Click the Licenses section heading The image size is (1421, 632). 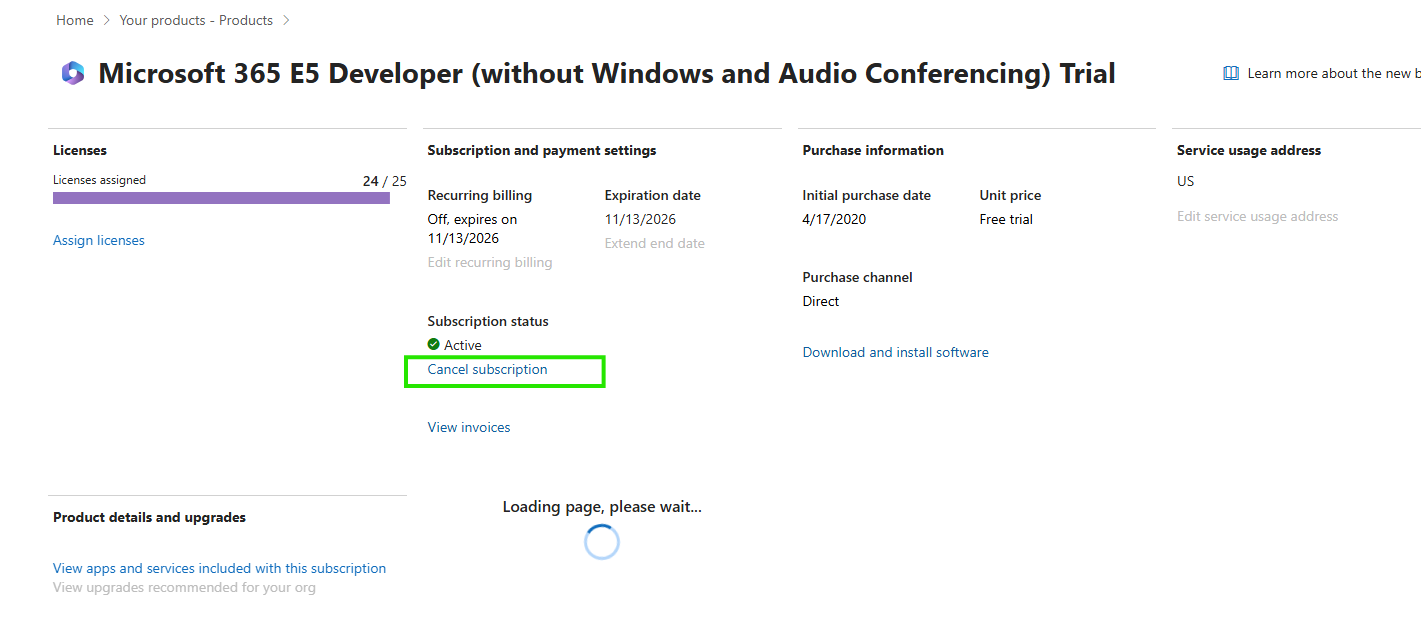80,150
